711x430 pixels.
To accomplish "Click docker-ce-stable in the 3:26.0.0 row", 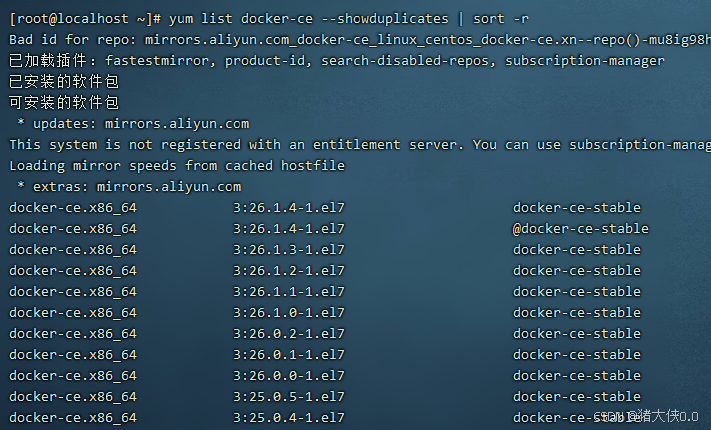I will click(577, 376).
